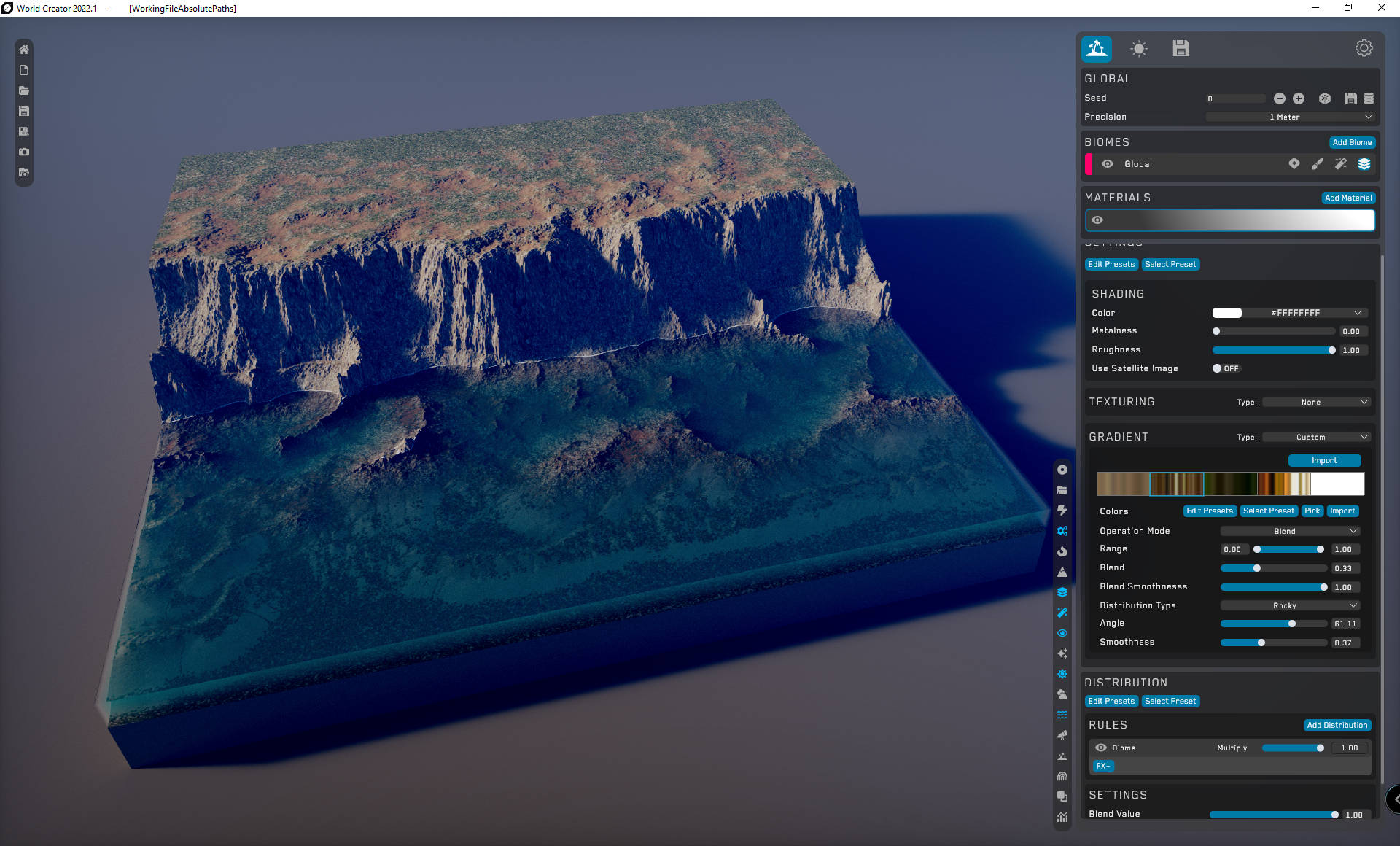Select the second gradient preset thumbnail
Viewport: 1400px width, 846px height.
point(1176,484)
